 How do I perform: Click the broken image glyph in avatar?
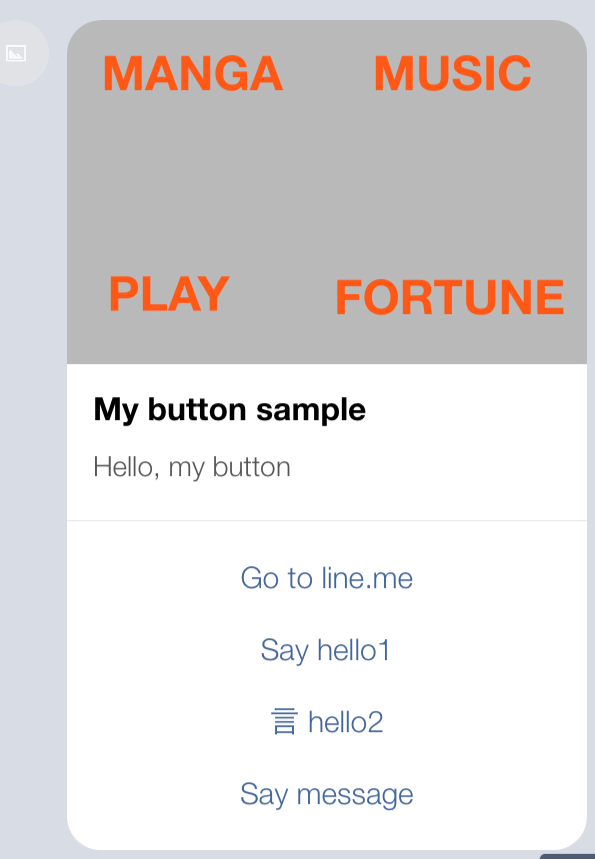tap(16, 53)
